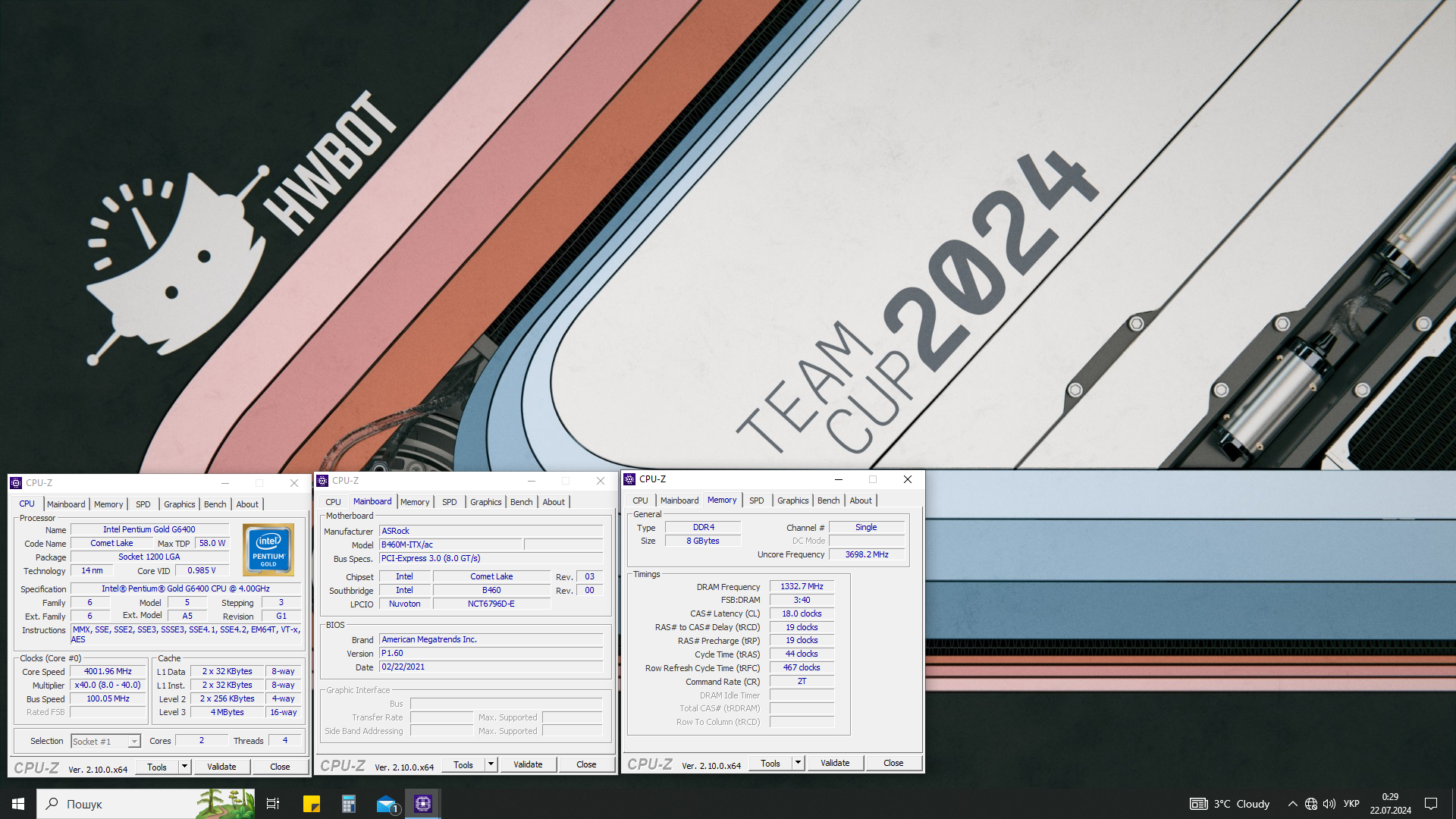Click the Core Speed value 4001.96 MHz
The image size is (1456, 819).
point(108,671)
